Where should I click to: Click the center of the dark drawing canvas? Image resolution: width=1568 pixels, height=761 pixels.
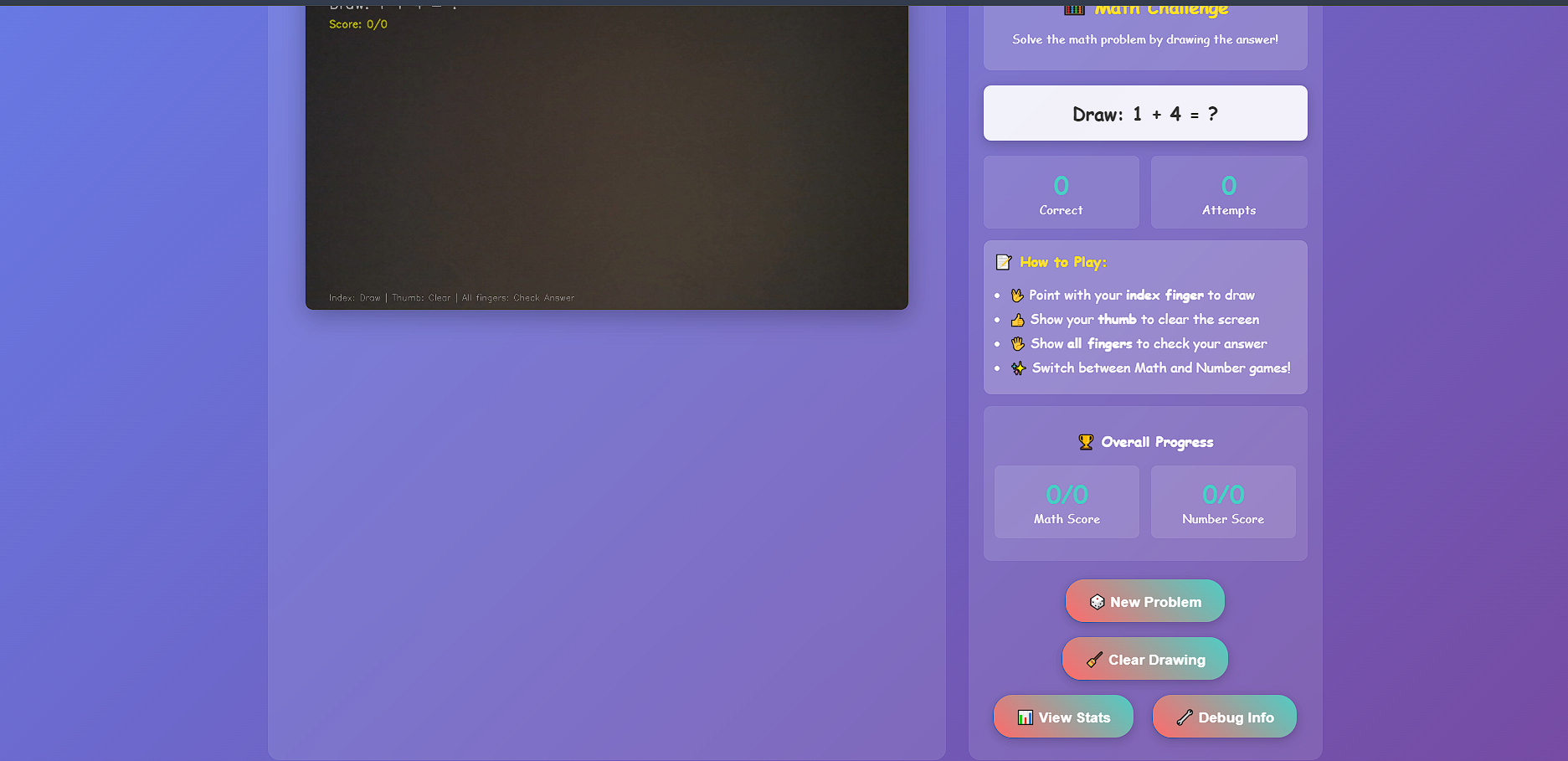[607, 157]
